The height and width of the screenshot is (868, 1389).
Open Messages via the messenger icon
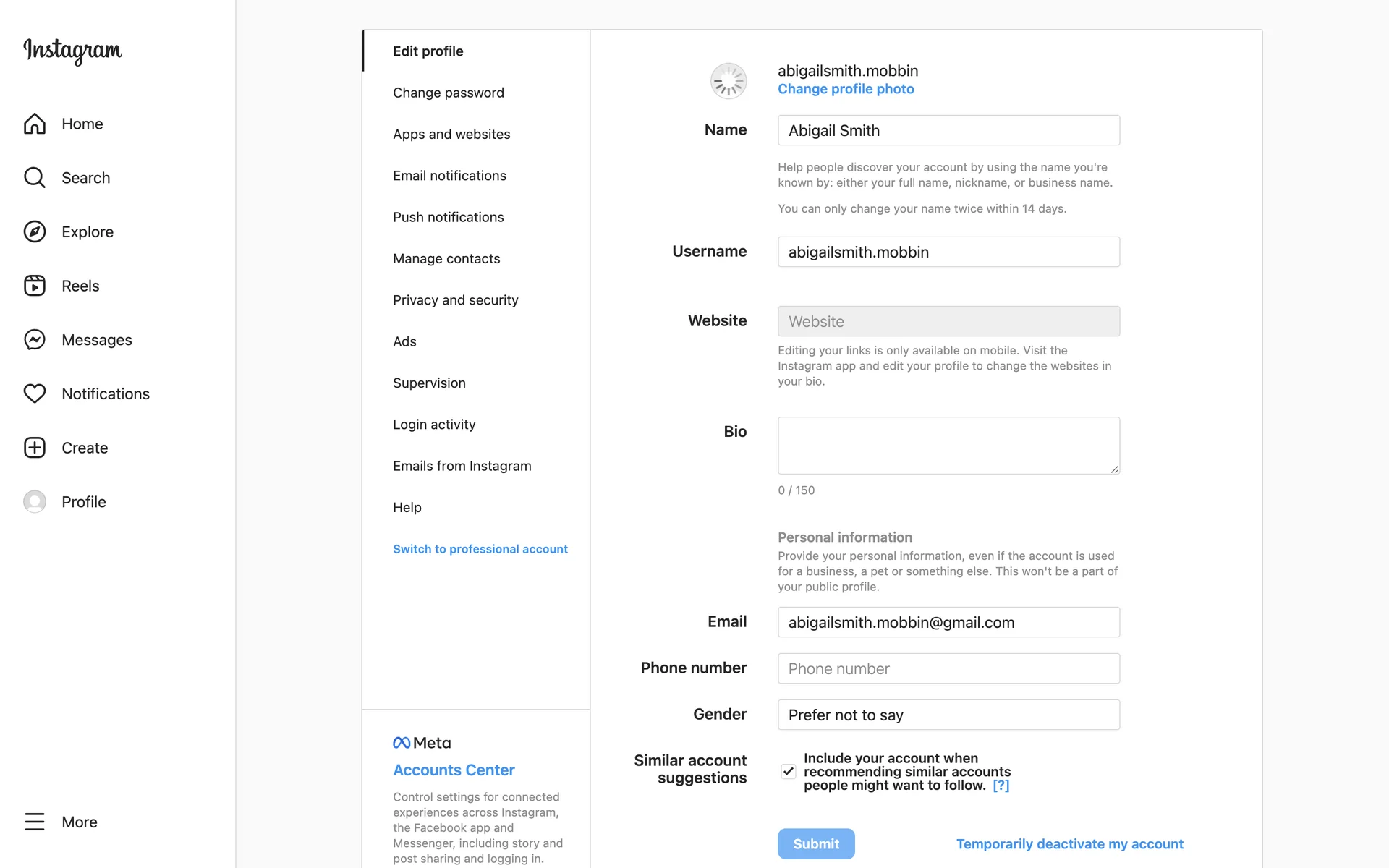35,339
